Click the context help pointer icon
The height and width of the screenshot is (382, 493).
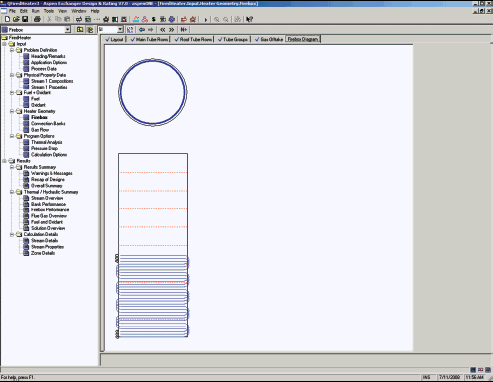pyautogui.click(x=249, y=19)
